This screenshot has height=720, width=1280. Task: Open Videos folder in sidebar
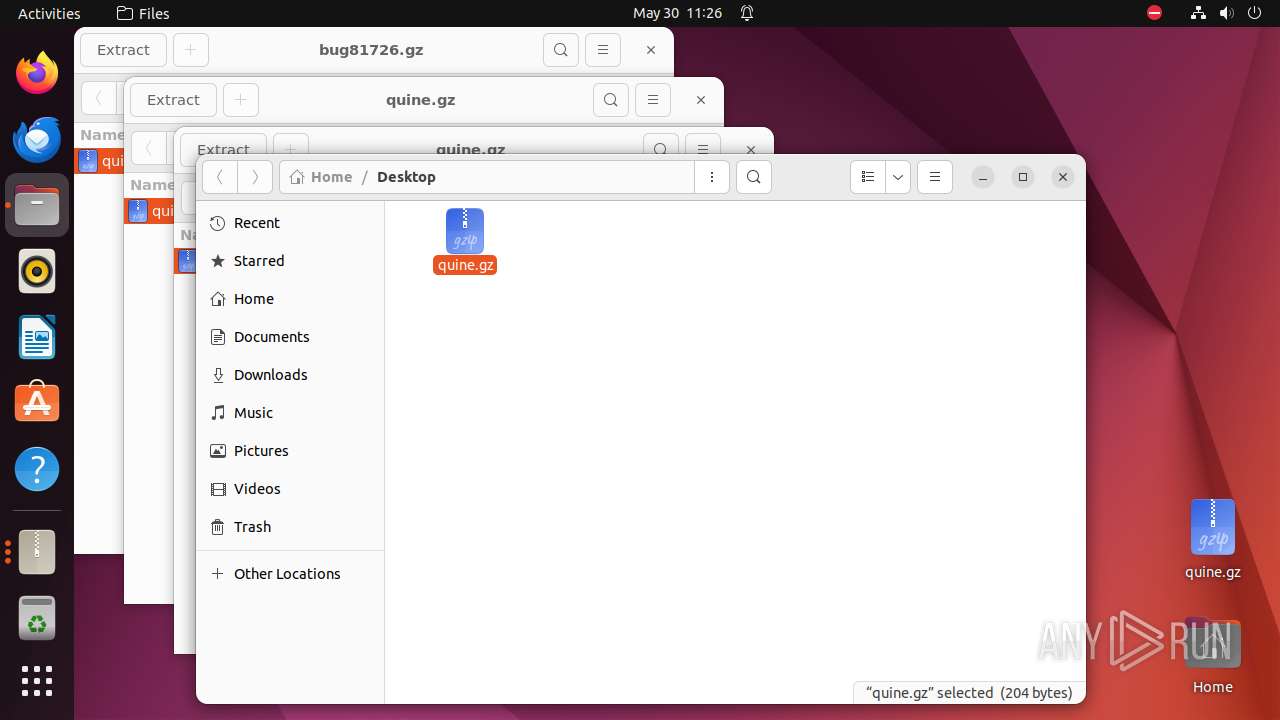[290, 489]
